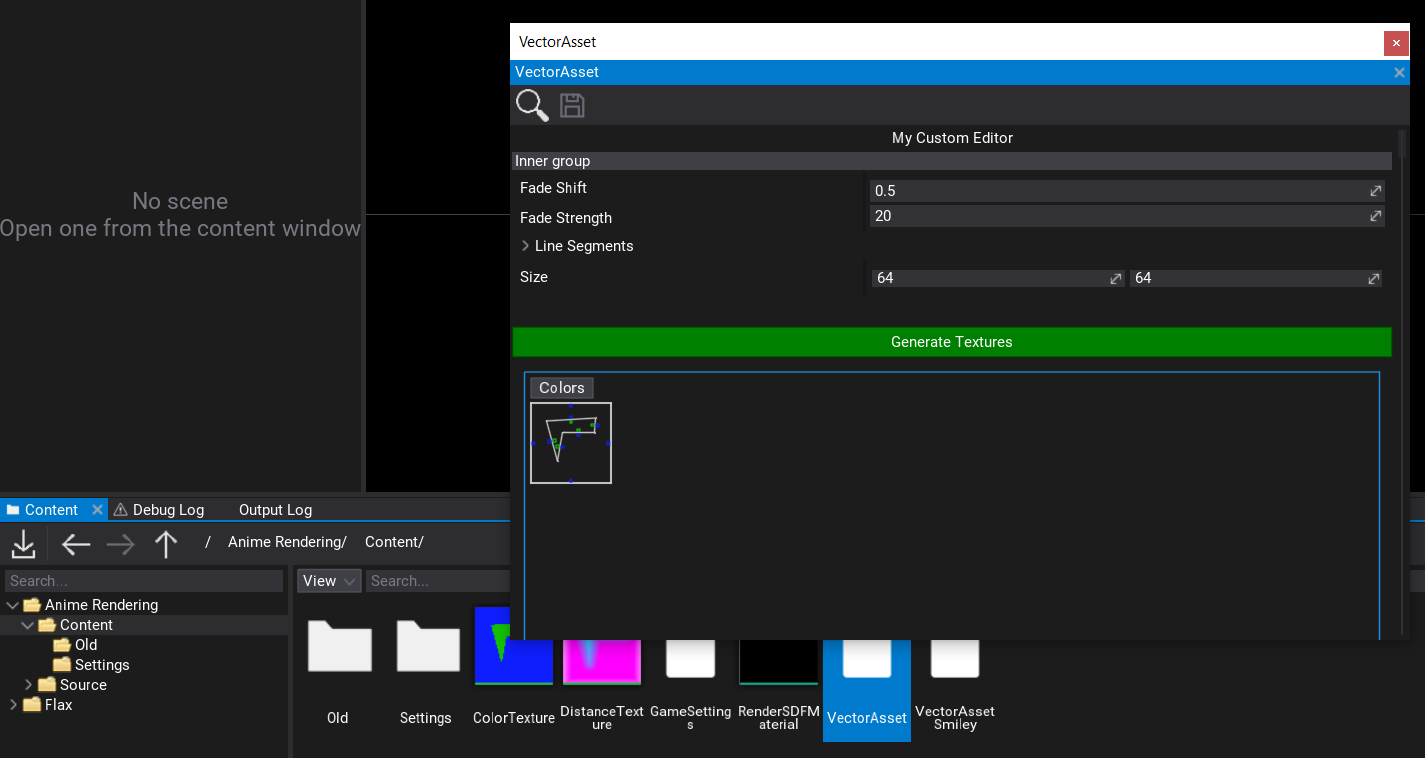Switch to the Output Log tab
Image resolution: width=1425 pixels, height=758 pixels.
point(274,509)
